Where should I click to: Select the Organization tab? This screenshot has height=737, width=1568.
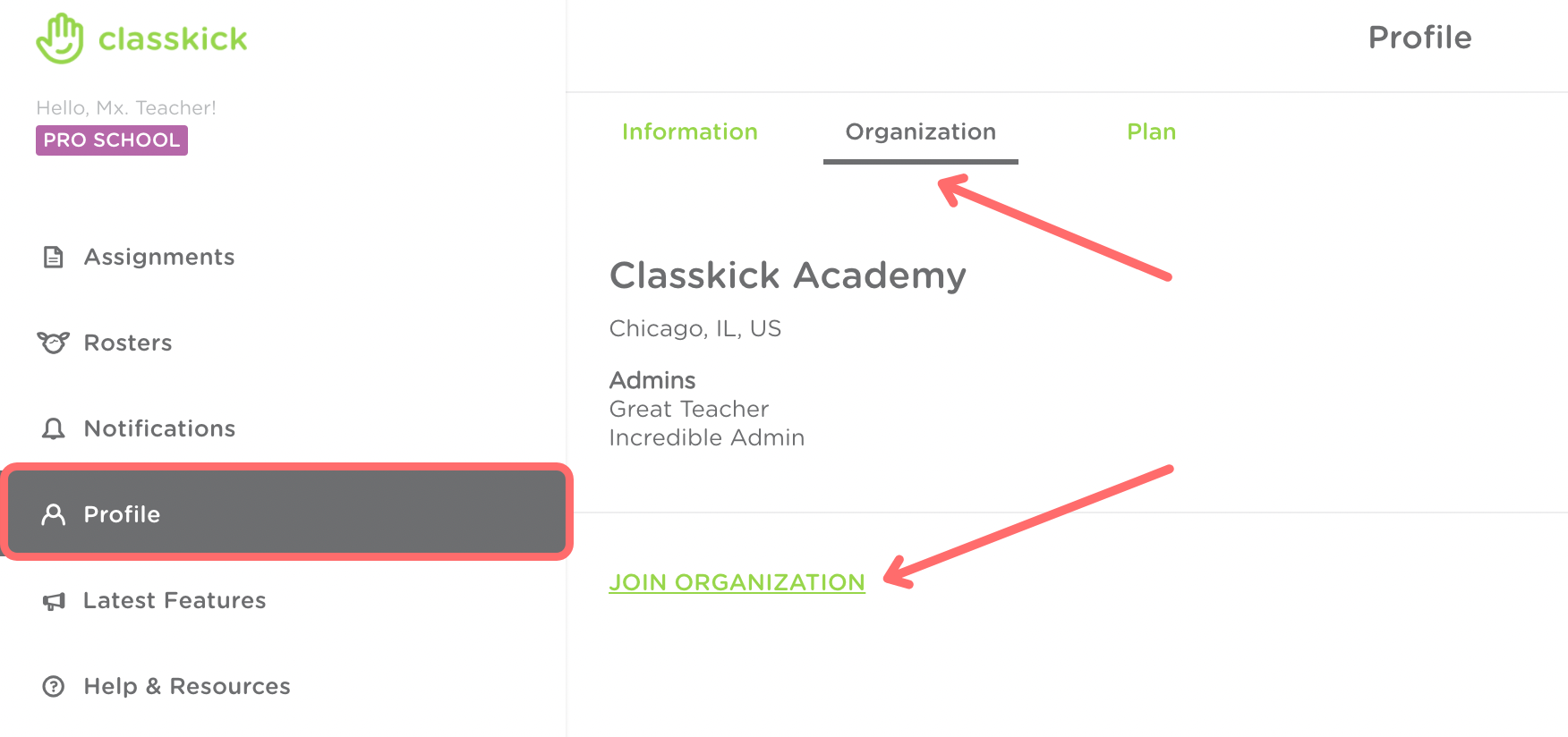(920, 131)
